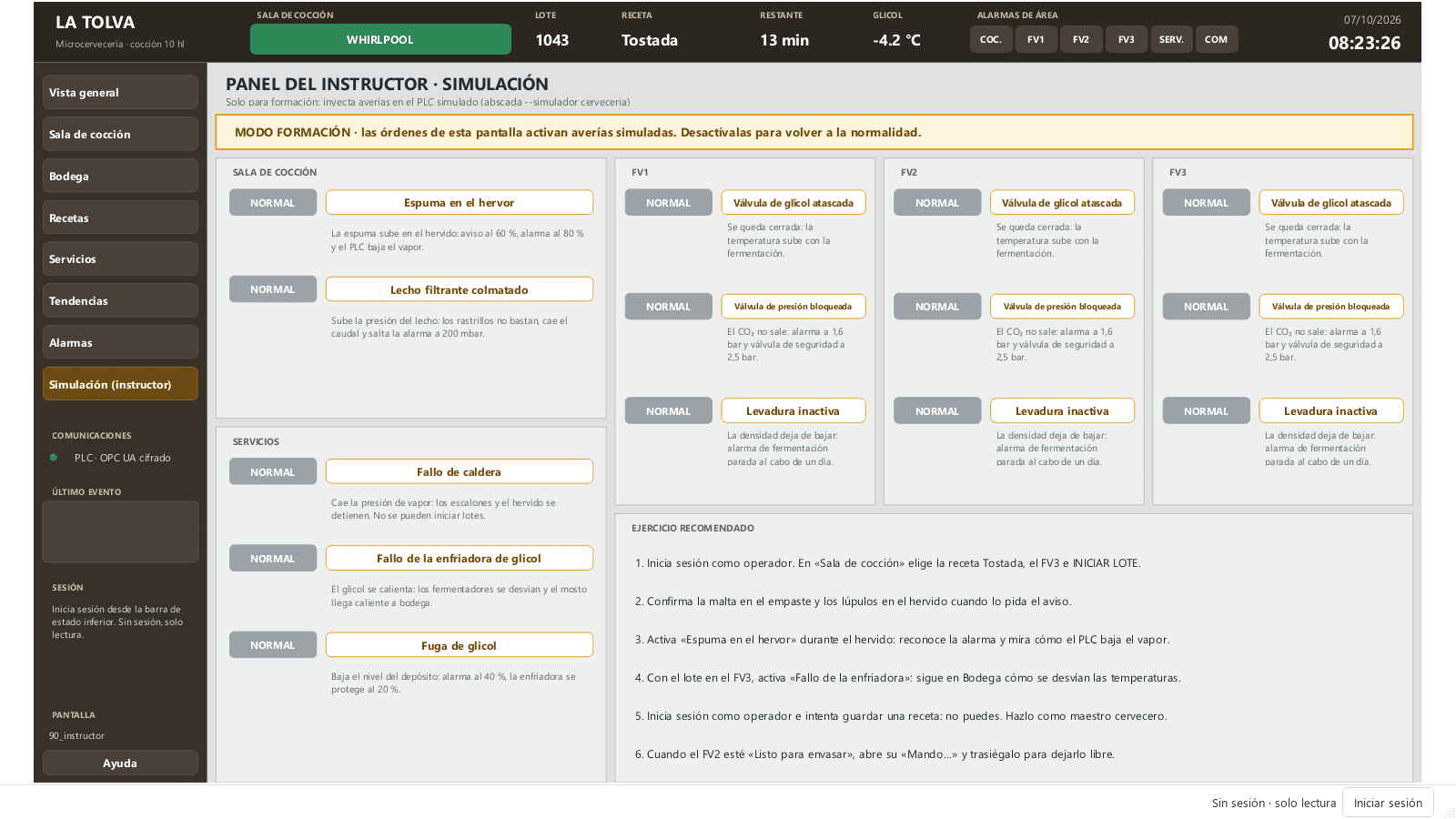Click the Último evento box
Viewport: 1456px width, 819px height.
[x=120, y=531]
